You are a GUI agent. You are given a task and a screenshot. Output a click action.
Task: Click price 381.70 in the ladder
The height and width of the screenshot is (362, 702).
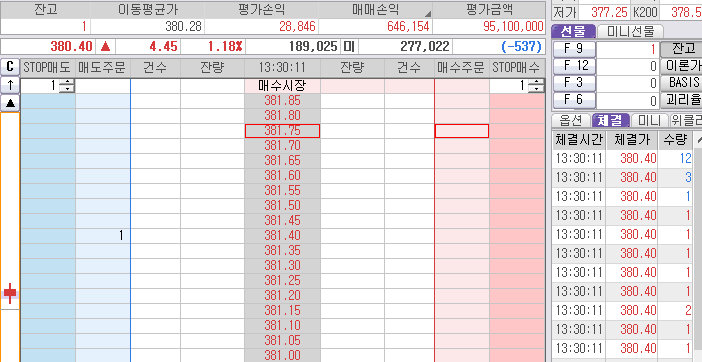[282, 145]
